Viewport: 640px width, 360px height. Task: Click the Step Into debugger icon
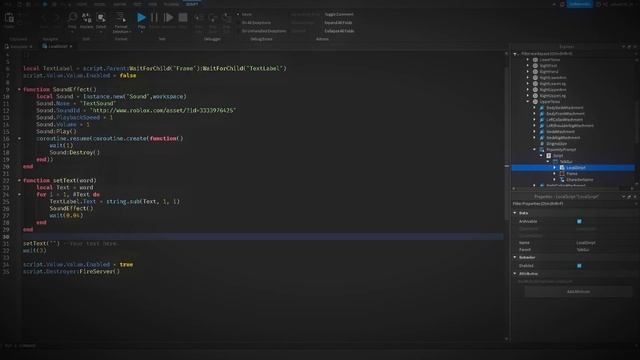[199, 18]
